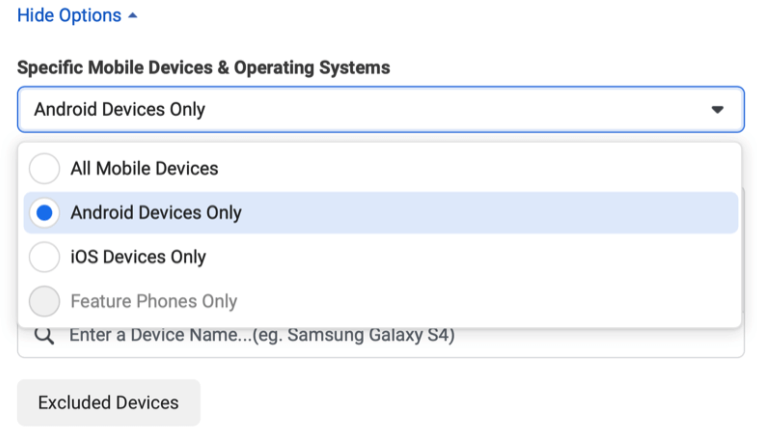Click the greyed Feature Phones Only radio button
This screenshot has width=757, height=430.
[44, 301]
